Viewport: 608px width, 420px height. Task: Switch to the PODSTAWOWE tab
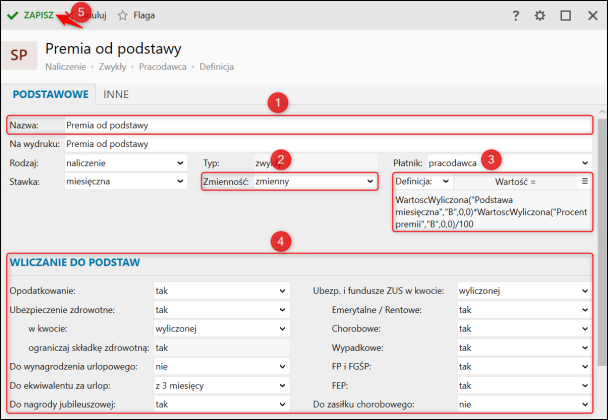50,94
